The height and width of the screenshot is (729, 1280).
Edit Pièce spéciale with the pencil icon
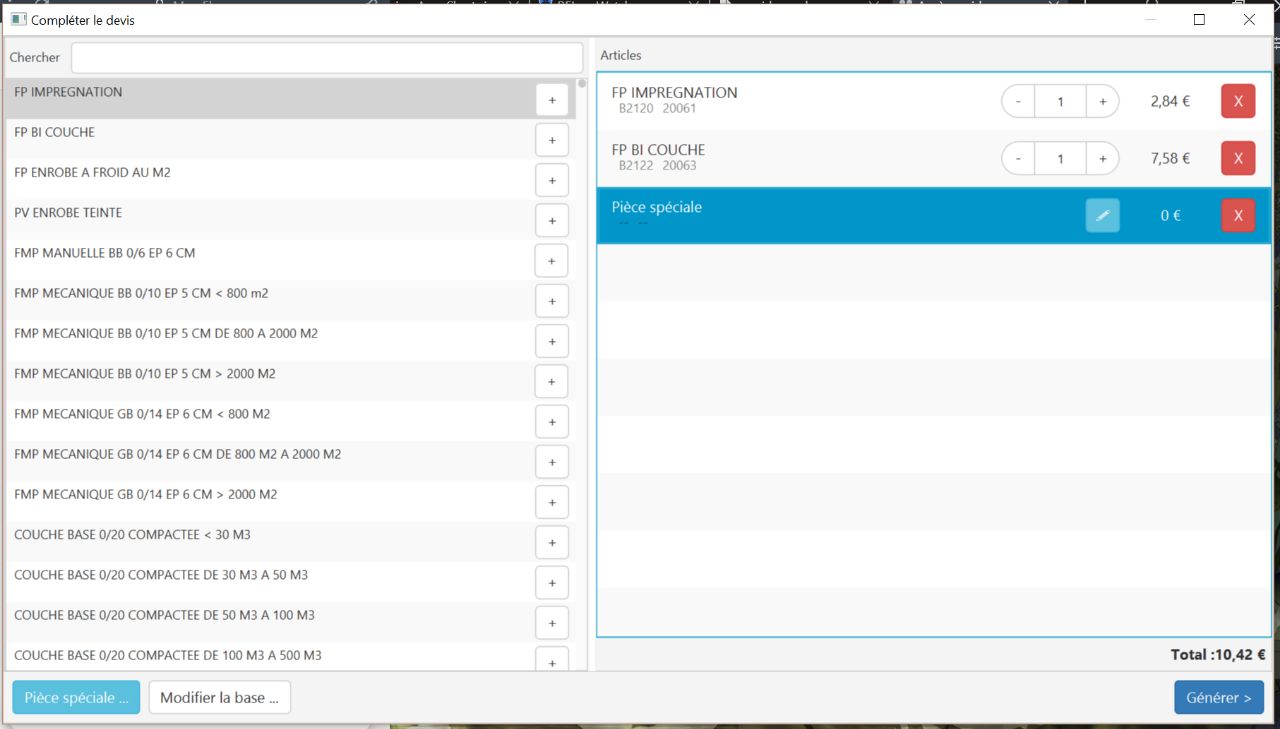[x=1102, y=215]
